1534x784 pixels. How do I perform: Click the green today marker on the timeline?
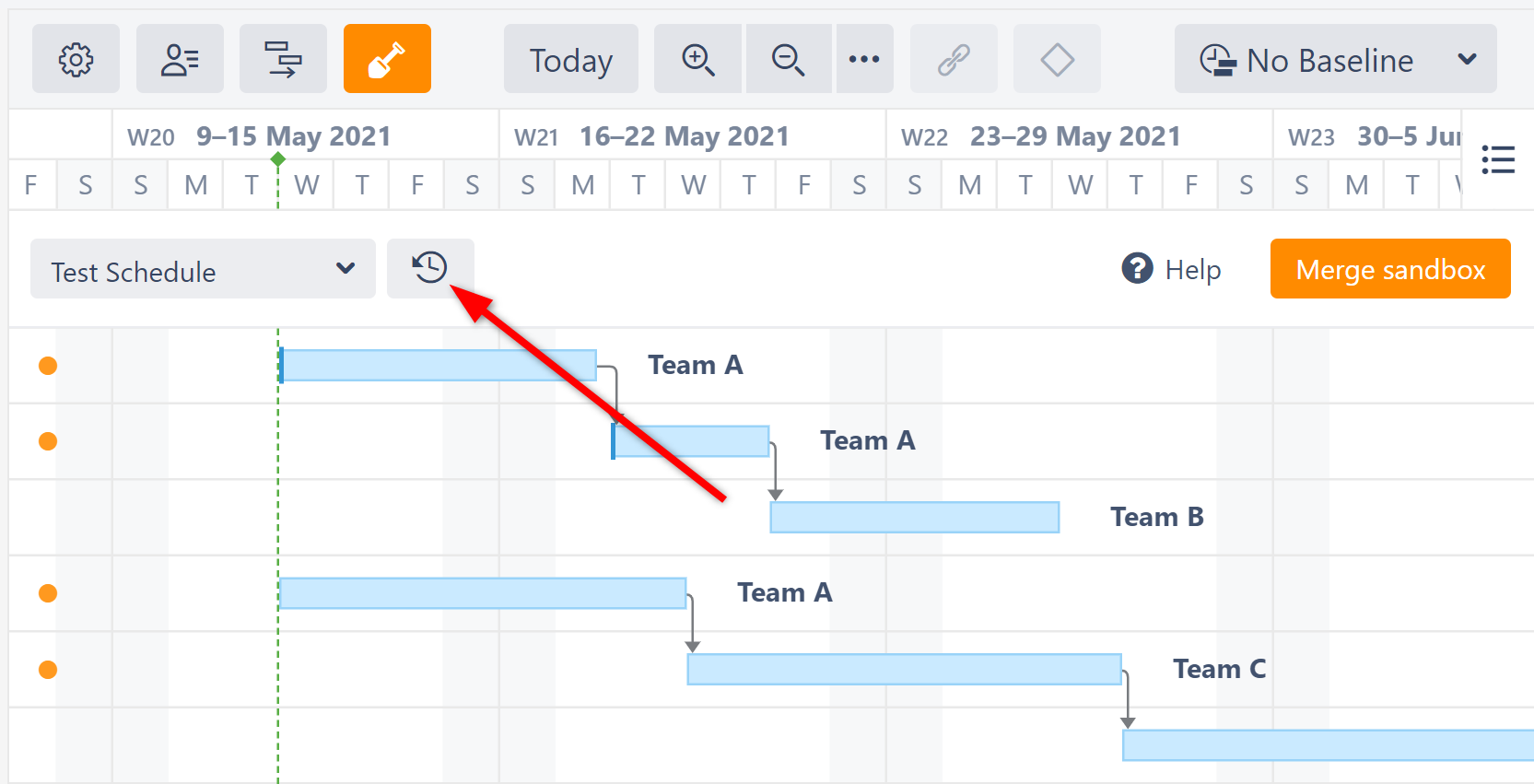tap(278, 158)
